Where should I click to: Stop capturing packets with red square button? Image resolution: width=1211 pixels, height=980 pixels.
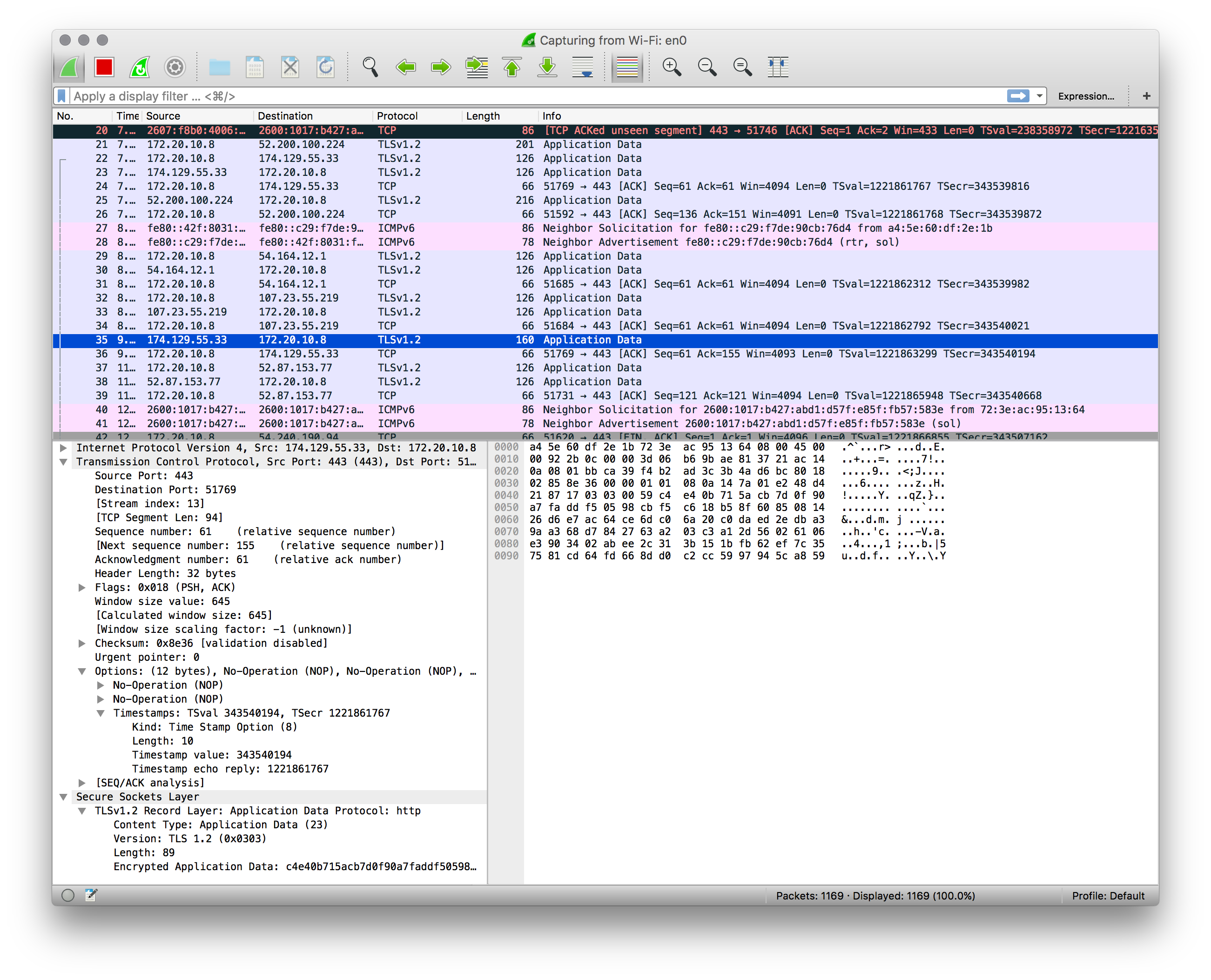[x=104, y=67]
